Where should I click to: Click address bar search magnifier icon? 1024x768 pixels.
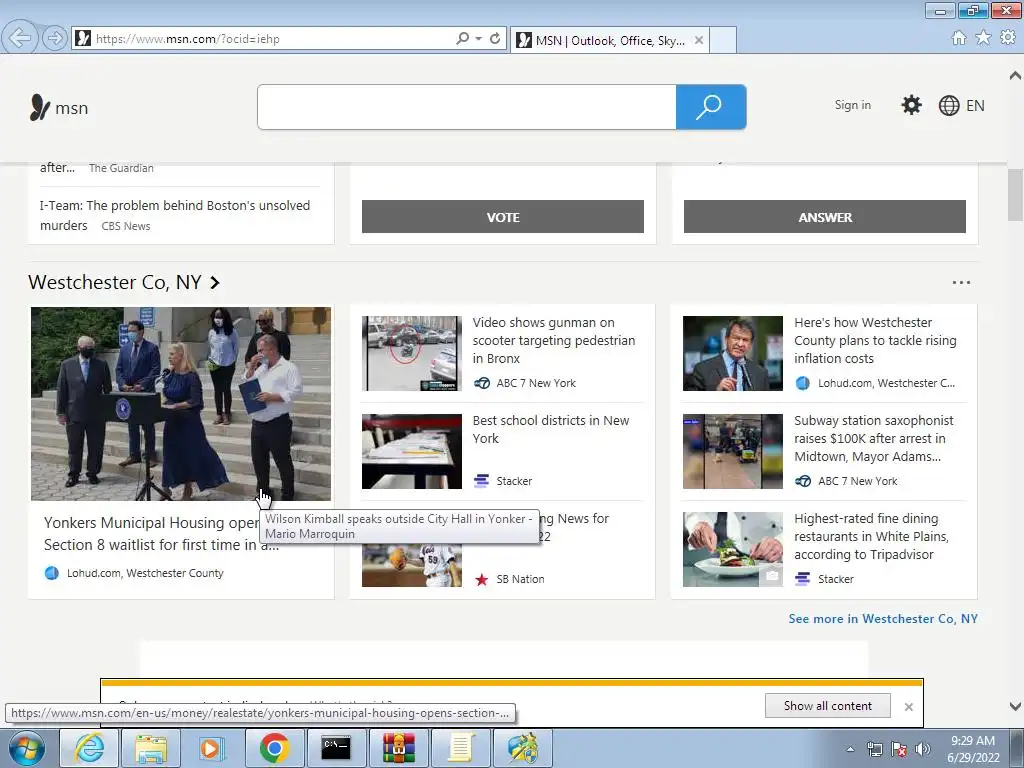[462, 39]
